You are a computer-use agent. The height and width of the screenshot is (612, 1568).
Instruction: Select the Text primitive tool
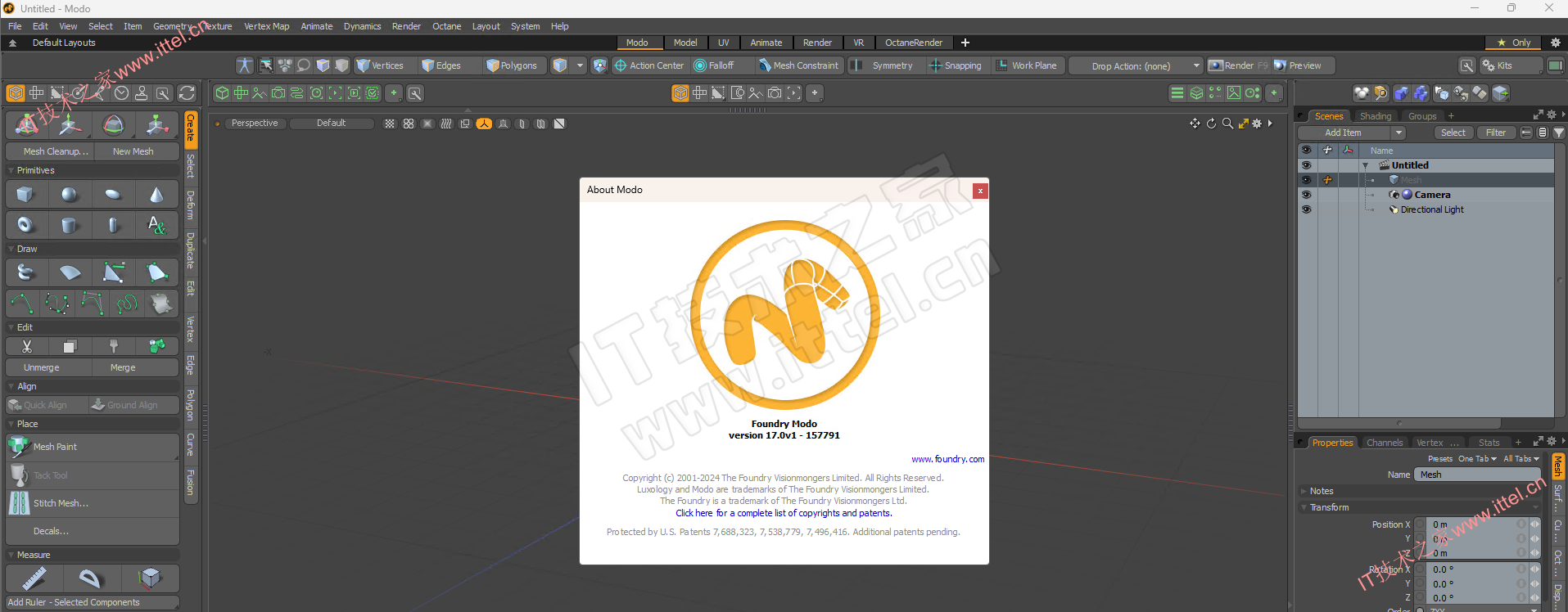coord(156,224)
